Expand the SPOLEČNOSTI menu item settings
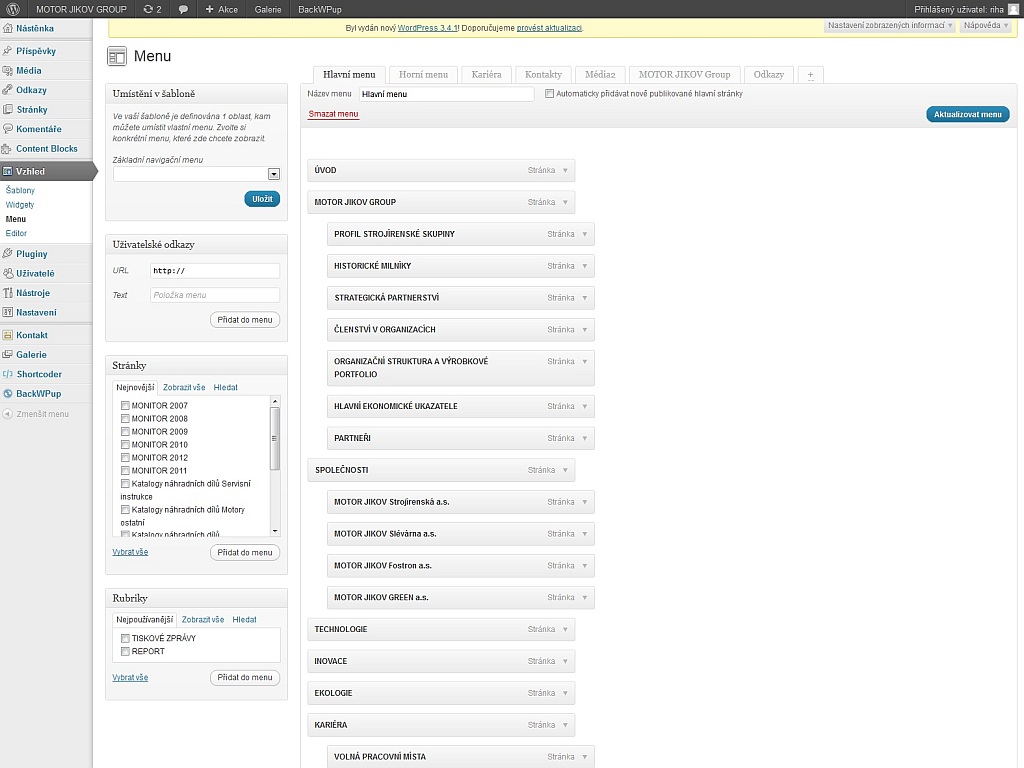Screen dimensions: 1024x768 point(564,470)
